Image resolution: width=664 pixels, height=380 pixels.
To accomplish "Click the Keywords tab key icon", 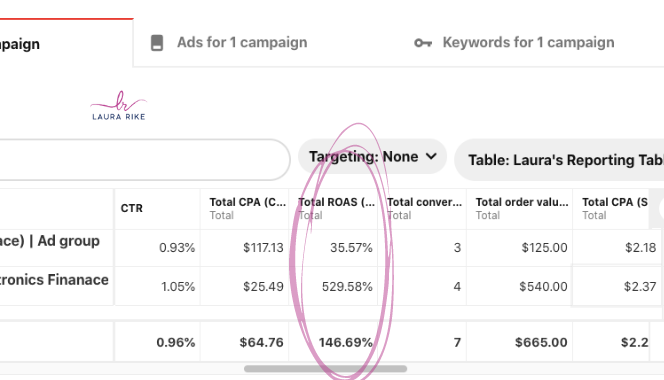I will click(x=423, y=43).
